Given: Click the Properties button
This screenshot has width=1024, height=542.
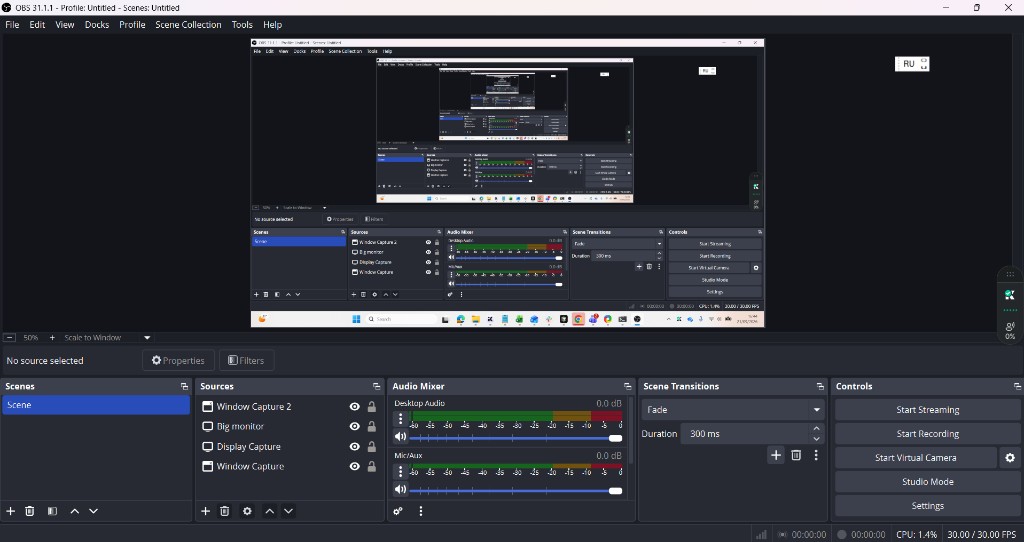Looking at the screenshot, I should click(x=178, y=360).
